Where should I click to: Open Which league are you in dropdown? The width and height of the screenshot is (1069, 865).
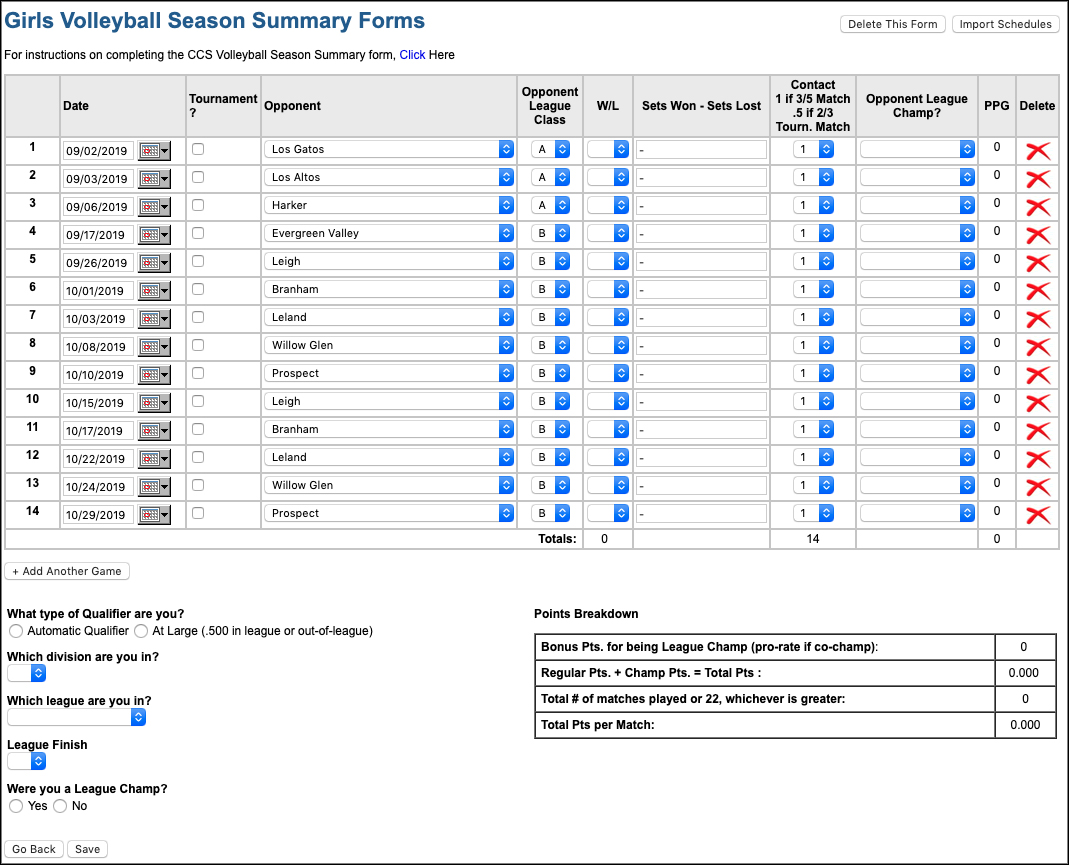pyautogui.click(x=76, y=717)
